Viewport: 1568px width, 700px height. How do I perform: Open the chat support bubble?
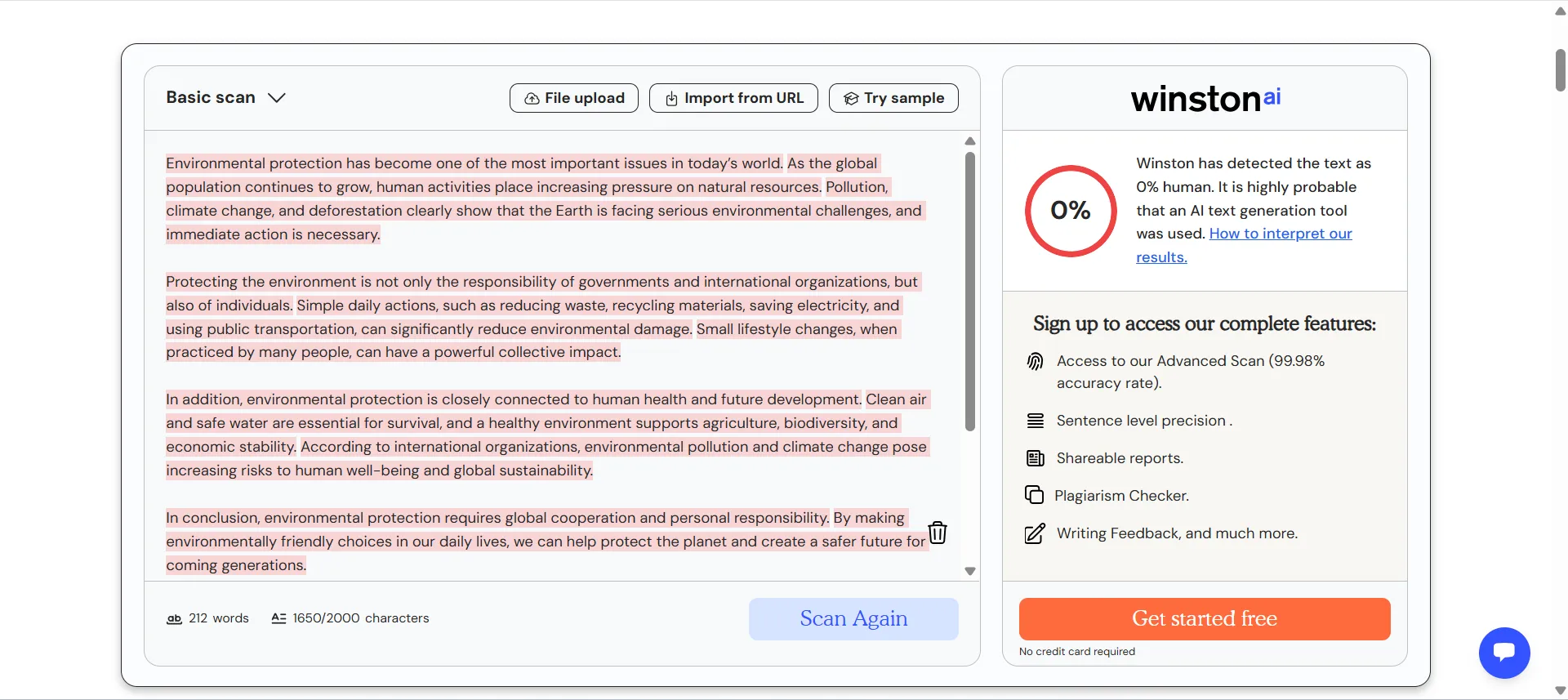point(1503,653)
